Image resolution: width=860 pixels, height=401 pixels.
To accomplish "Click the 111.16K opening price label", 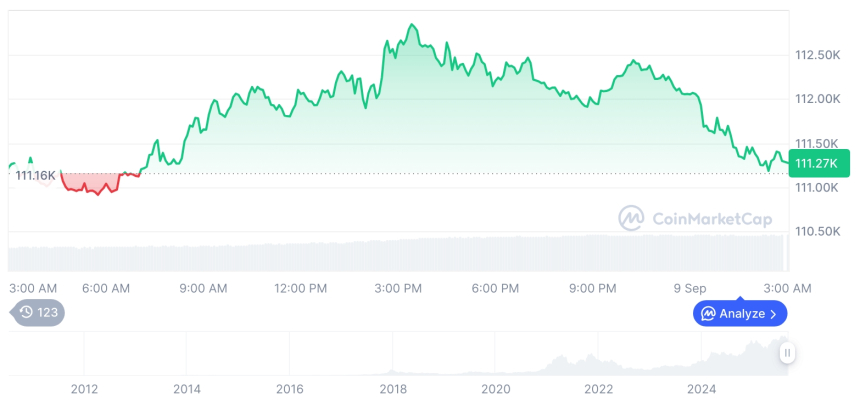I will click(x=36, y=176).
